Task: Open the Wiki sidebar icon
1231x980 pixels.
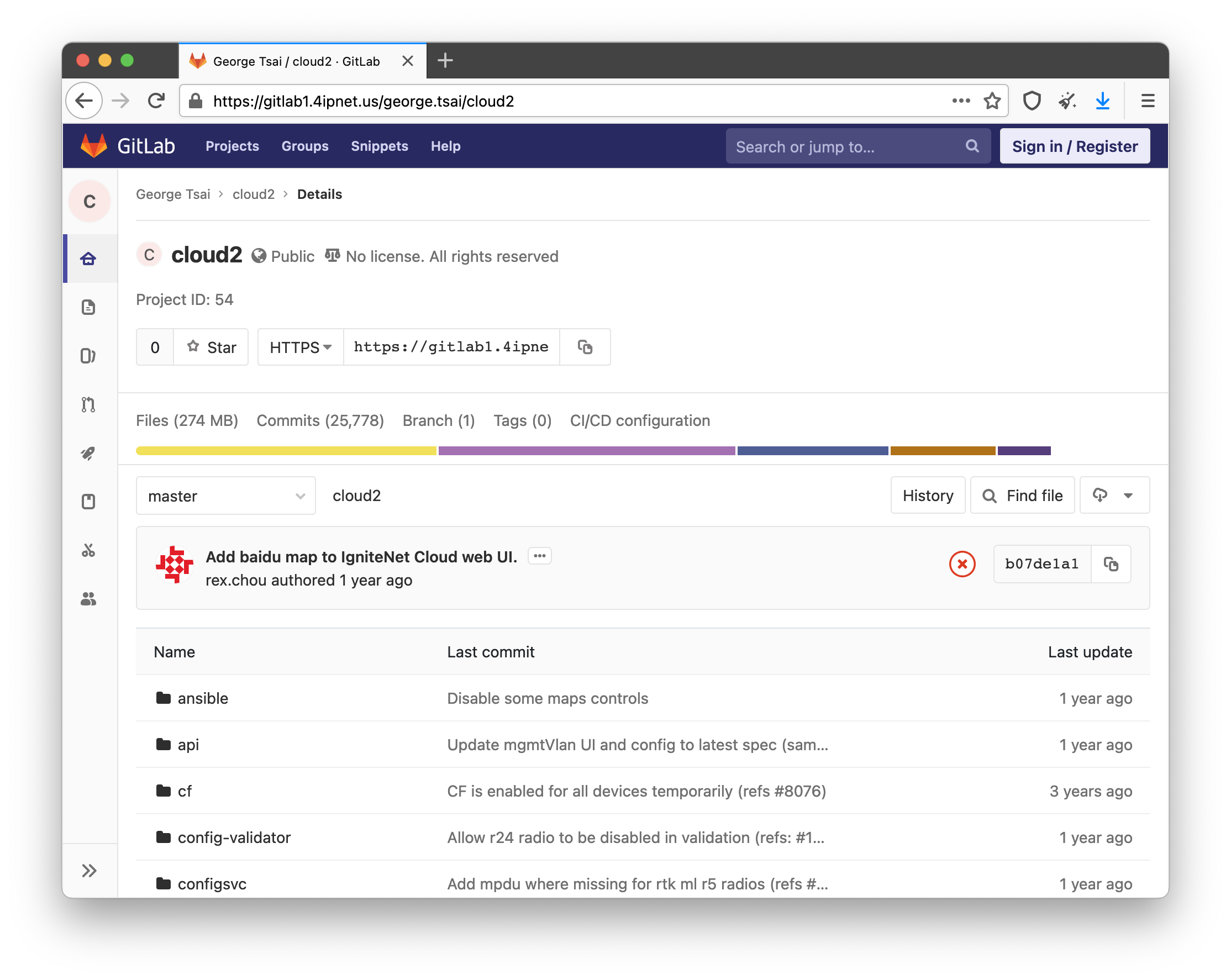Action: 88,501
